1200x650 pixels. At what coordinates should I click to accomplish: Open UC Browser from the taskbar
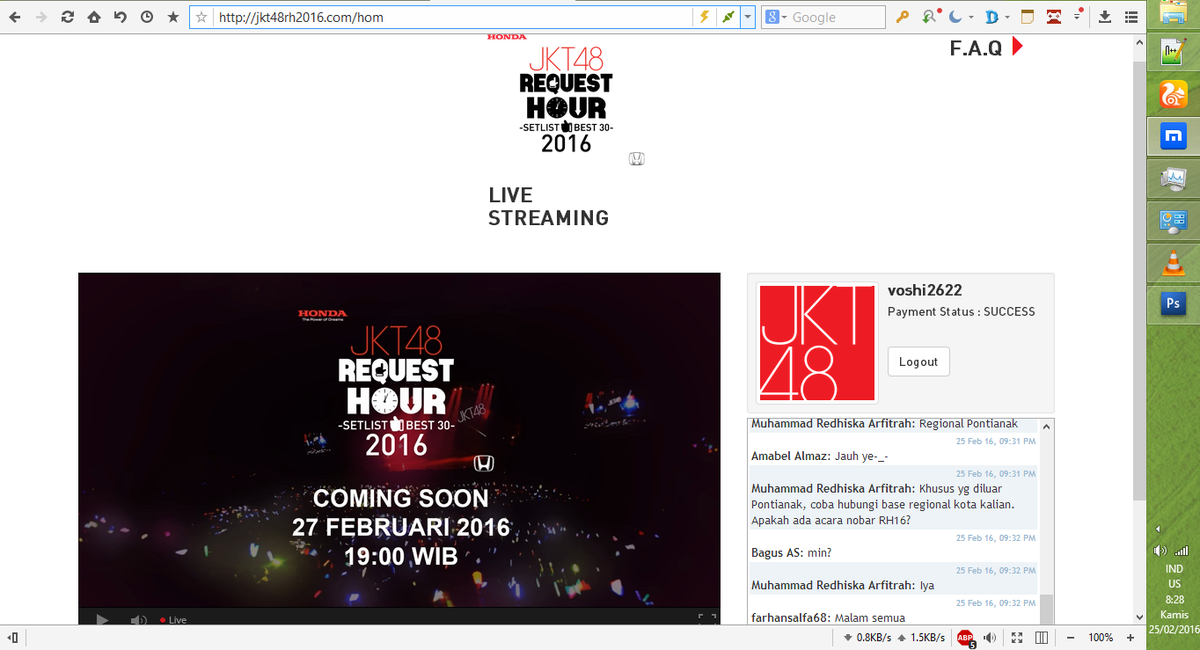(1172, 95)
